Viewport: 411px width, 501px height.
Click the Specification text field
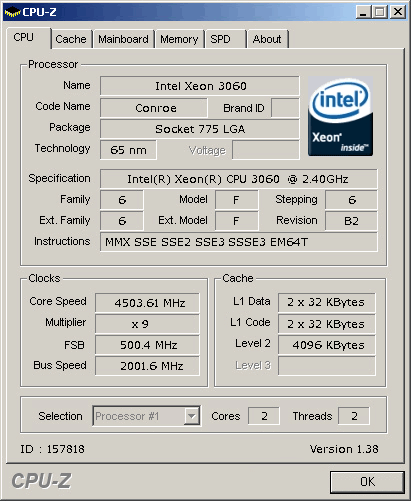pyautogui.click(x=239, y=179)
